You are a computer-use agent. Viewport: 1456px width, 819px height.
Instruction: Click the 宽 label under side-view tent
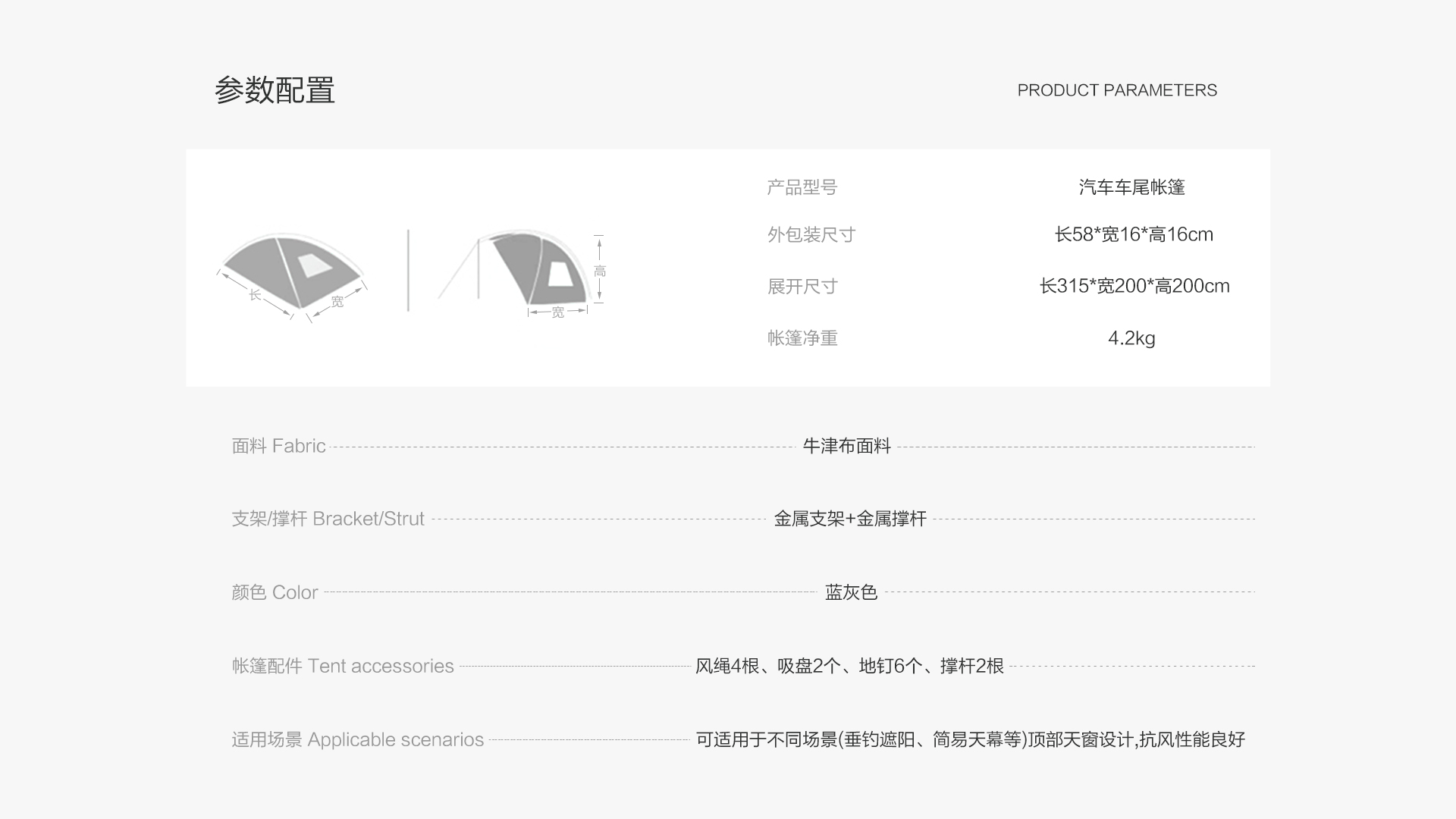tap(558, 312)
